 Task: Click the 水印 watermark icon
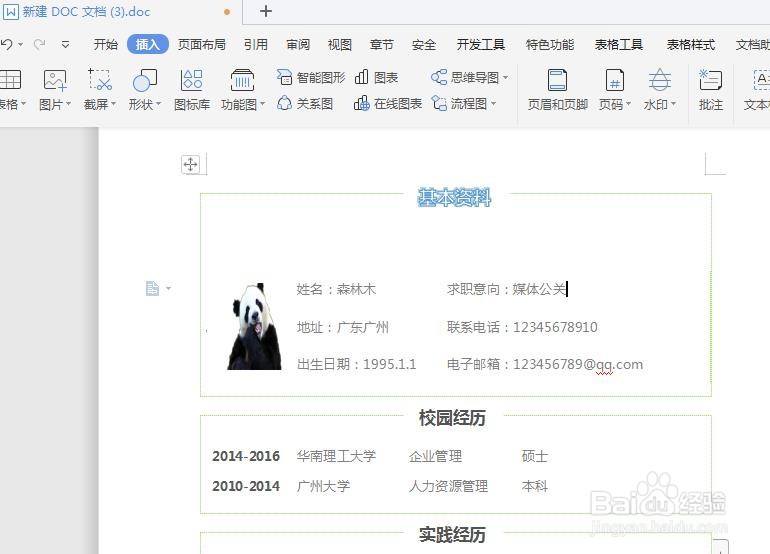pos(660,80)
